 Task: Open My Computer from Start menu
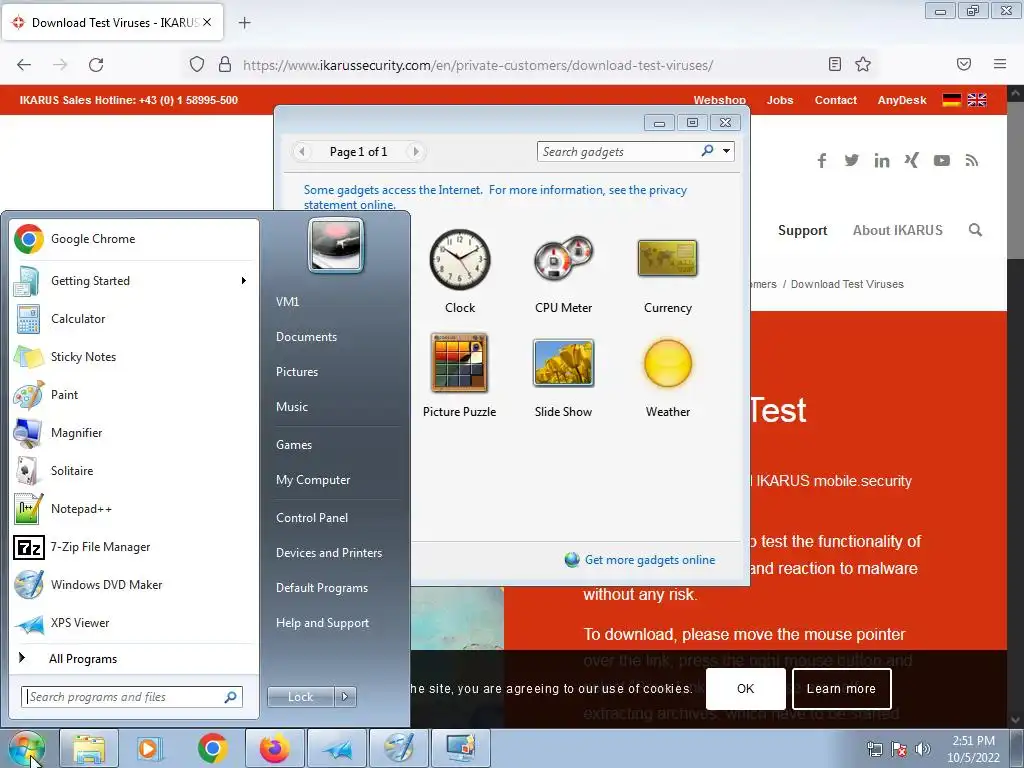pyautogui.click(x=313, y=480)
